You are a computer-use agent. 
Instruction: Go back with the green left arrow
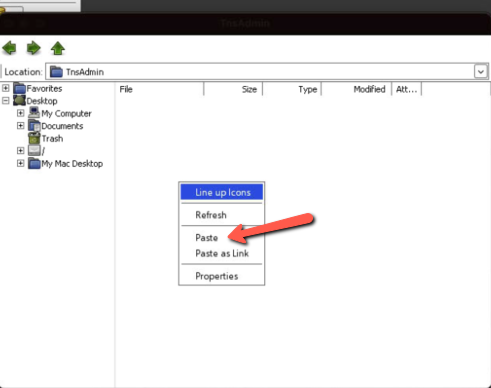9,48
